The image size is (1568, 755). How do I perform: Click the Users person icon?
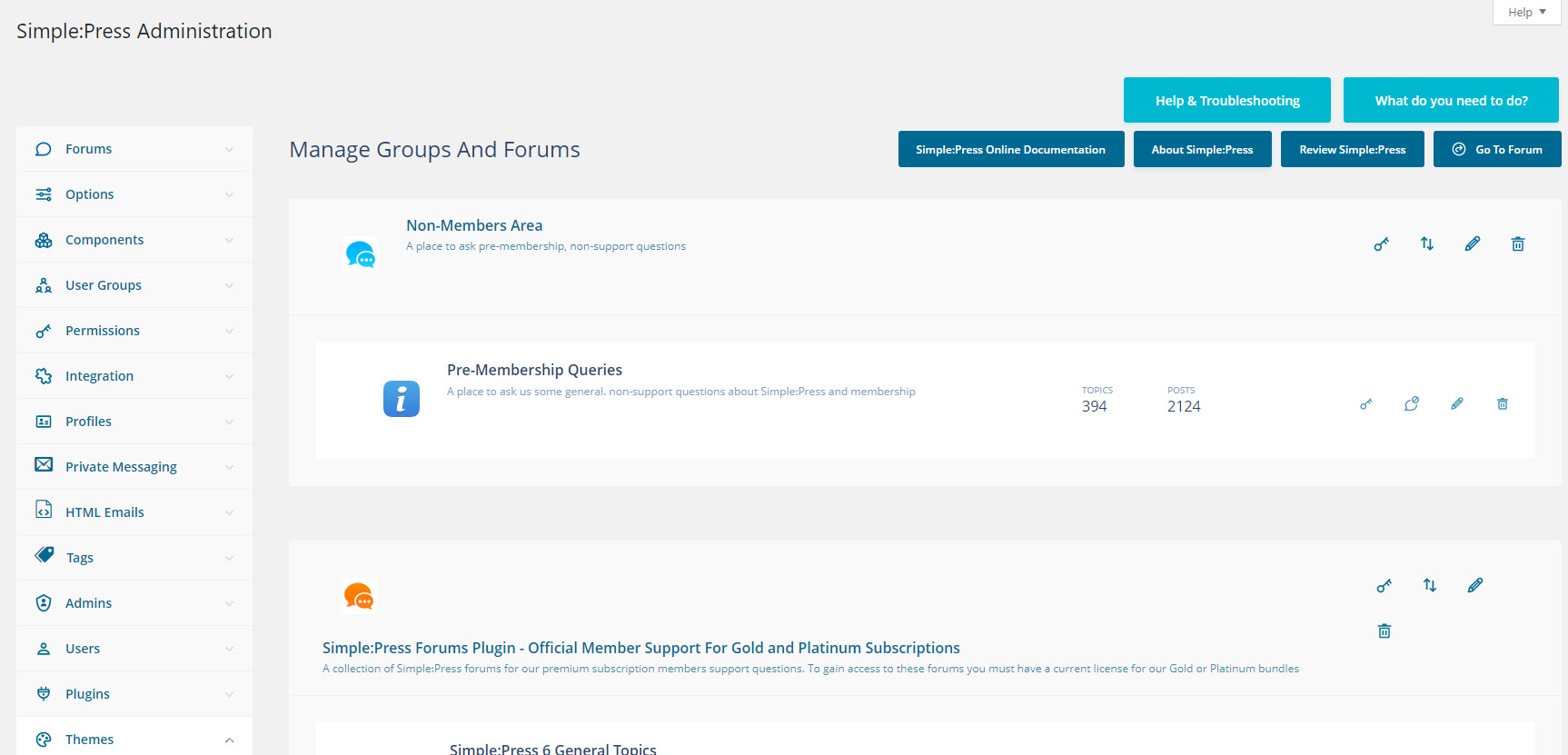click(43, 649)
